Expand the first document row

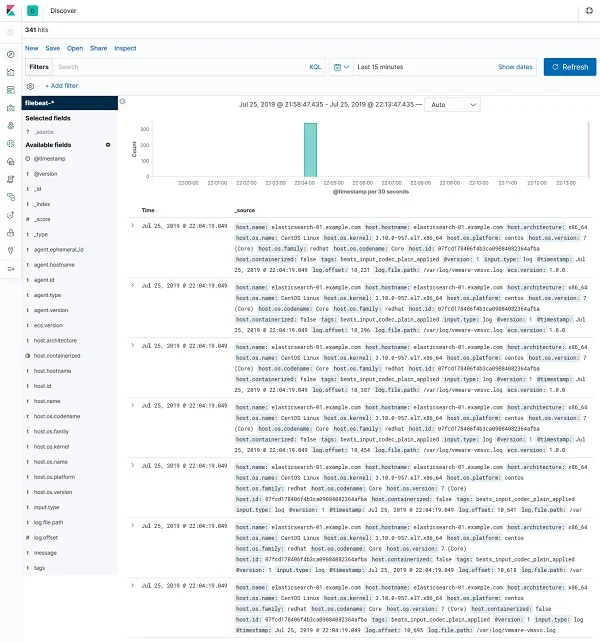click(x=133, y=226)
